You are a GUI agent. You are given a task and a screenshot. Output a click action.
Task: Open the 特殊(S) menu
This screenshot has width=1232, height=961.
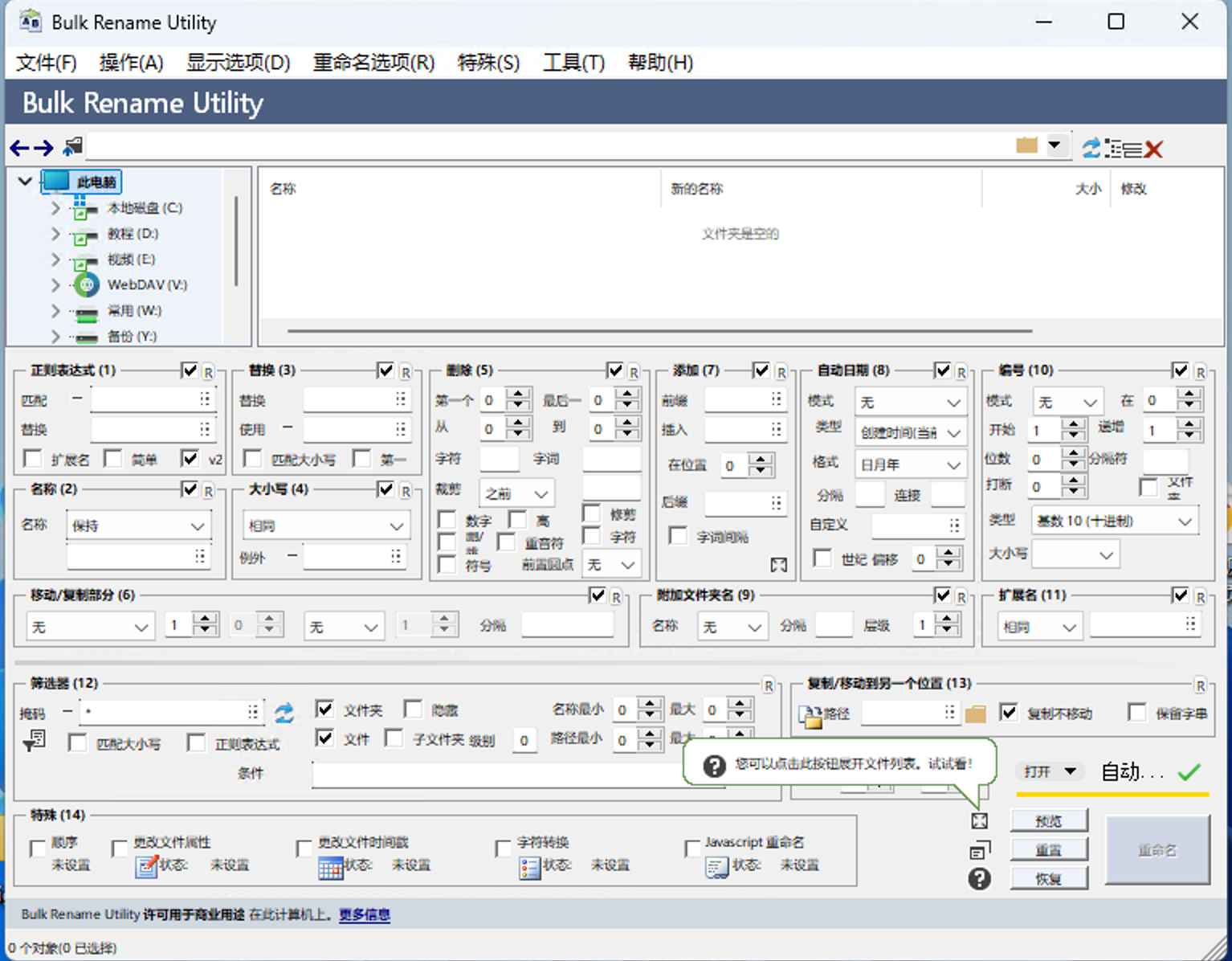[x=488, y=63]
